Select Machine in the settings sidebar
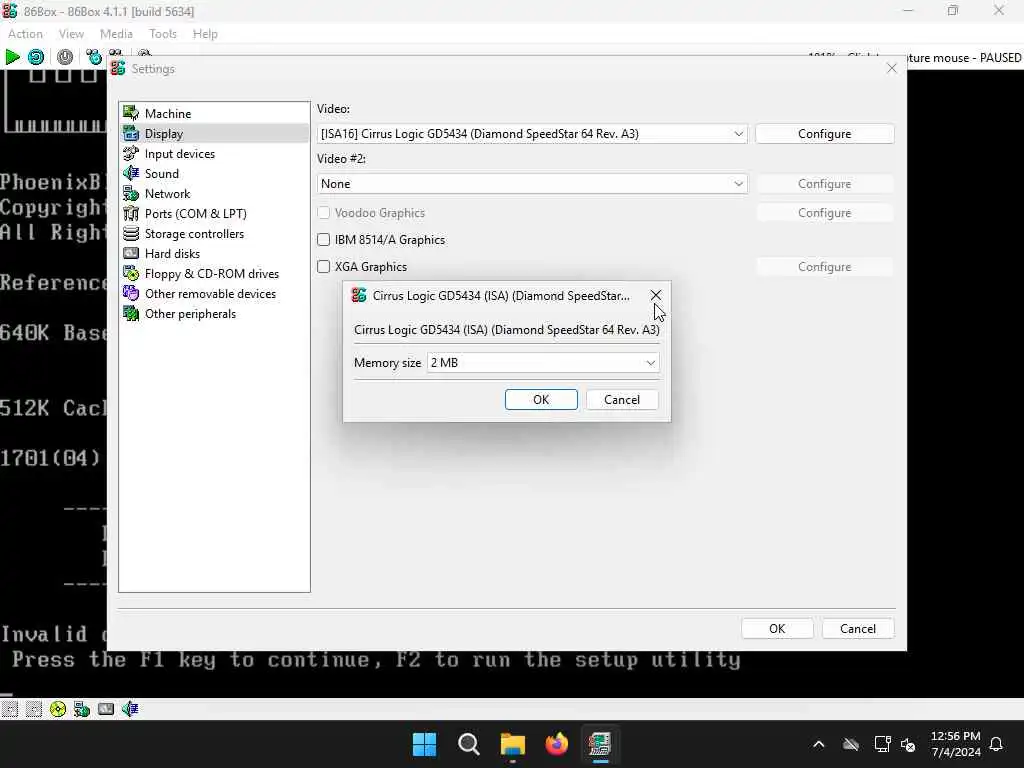This screenshot has width=1024, height=768. coord(214,114)
